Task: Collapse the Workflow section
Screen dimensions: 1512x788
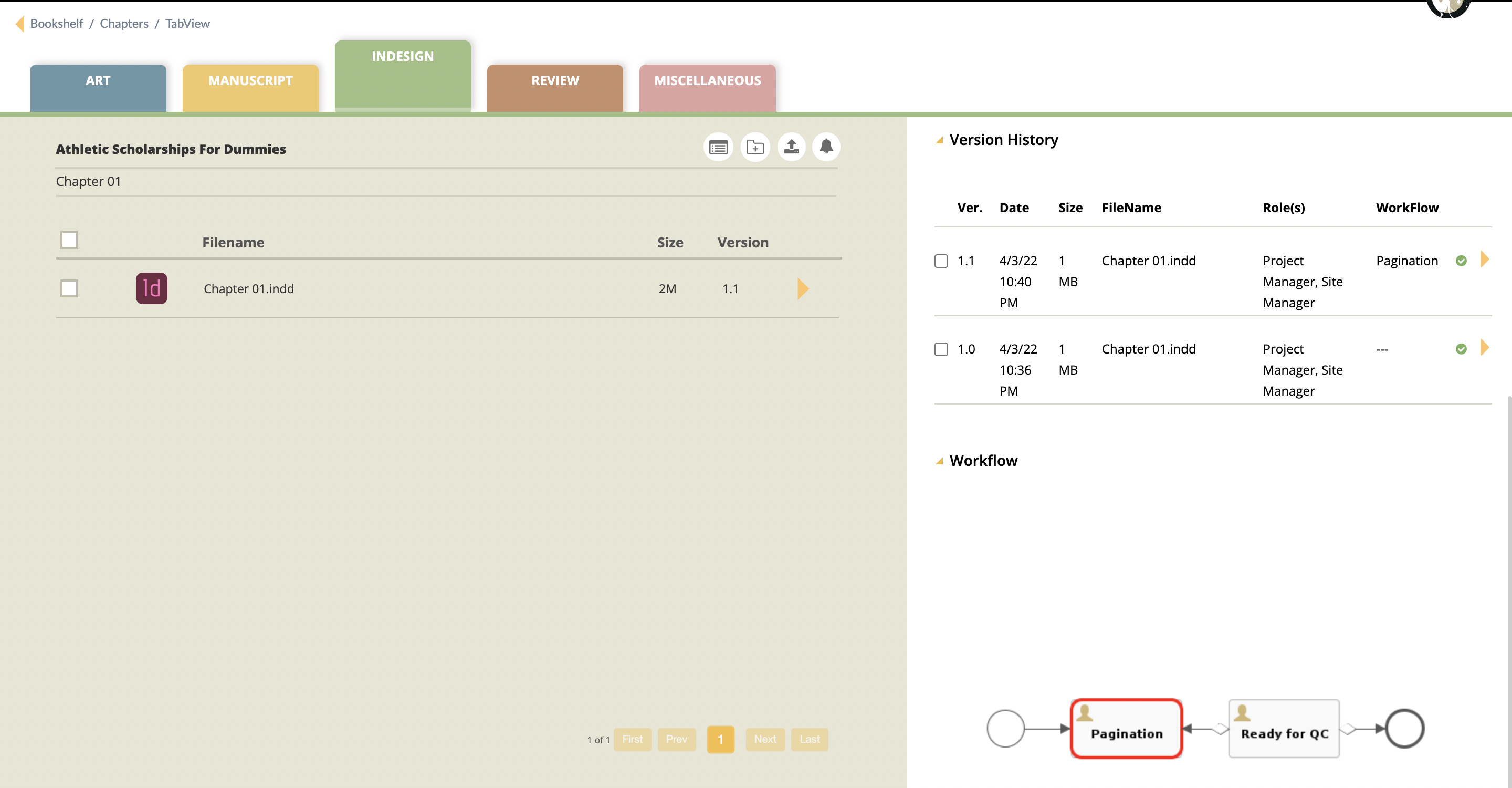Action: coord(939,462)
